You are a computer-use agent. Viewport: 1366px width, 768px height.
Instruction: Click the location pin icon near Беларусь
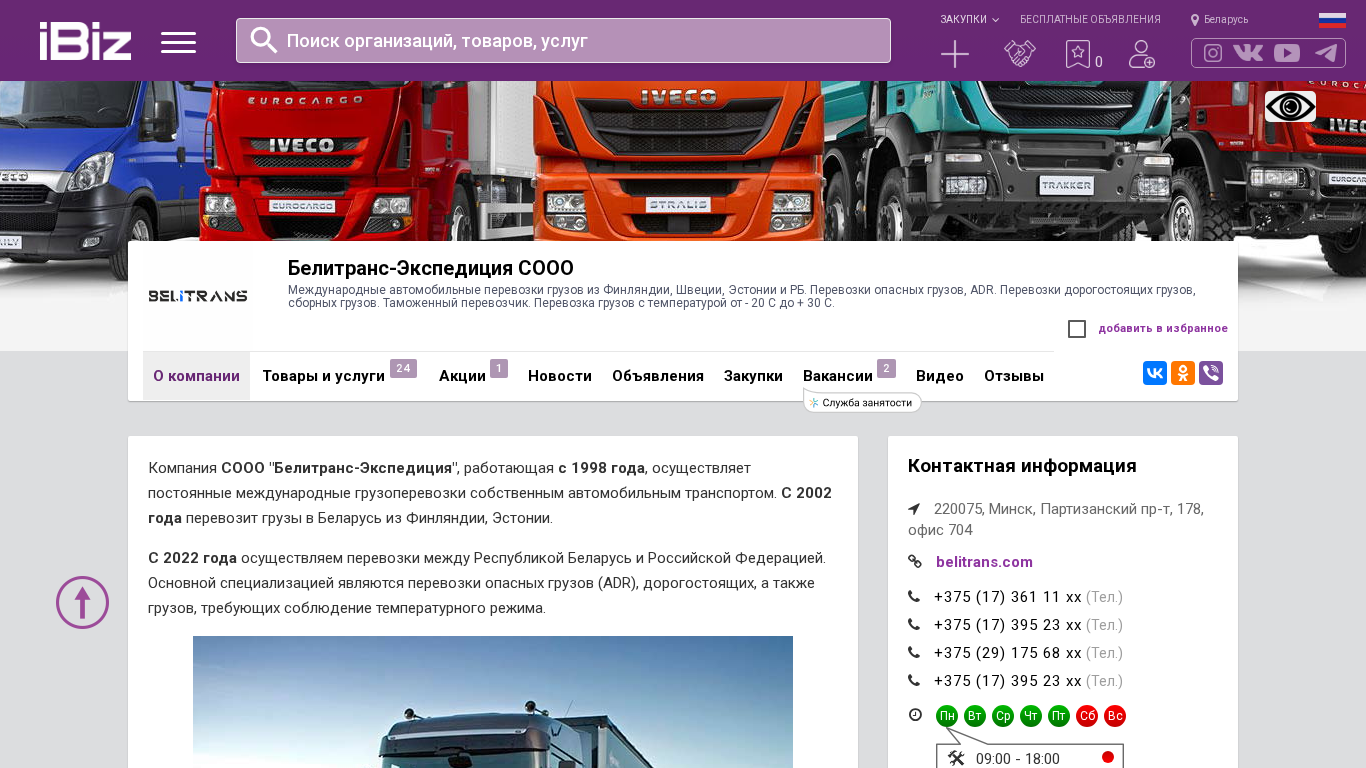point(1195,20)
